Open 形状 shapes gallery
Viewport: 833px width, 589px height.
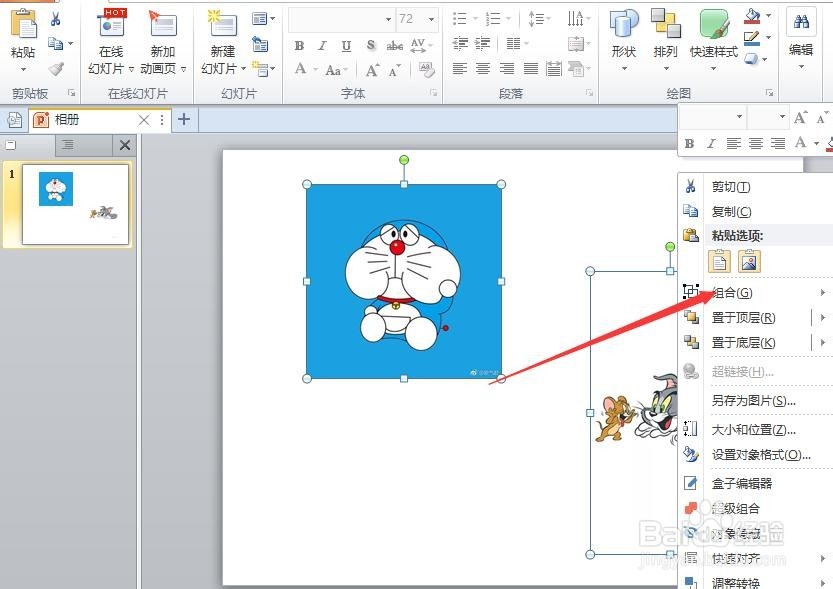(x=624, y=39)
